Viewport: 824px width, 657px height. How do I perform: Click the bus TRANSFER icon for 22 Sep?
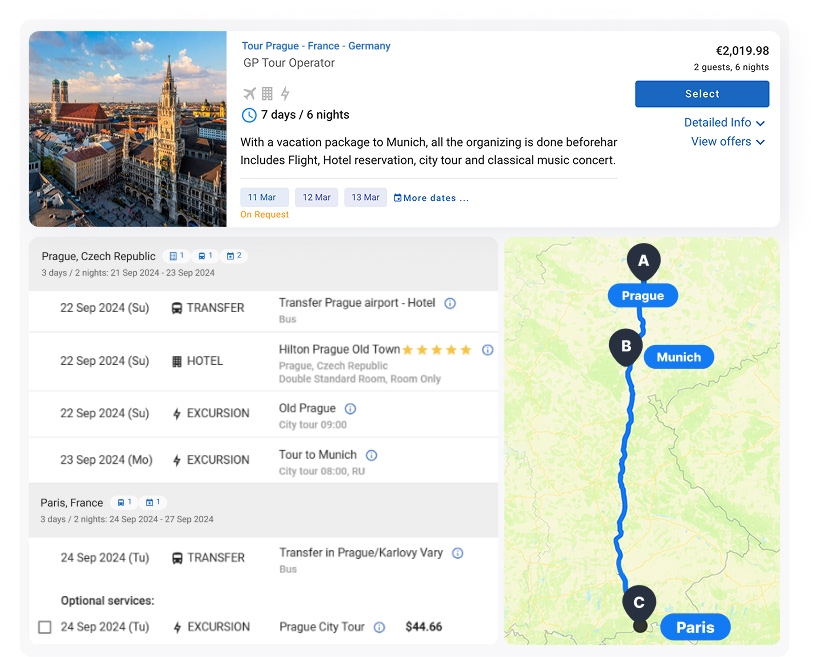pyautogui.click(x=175, y=308)
